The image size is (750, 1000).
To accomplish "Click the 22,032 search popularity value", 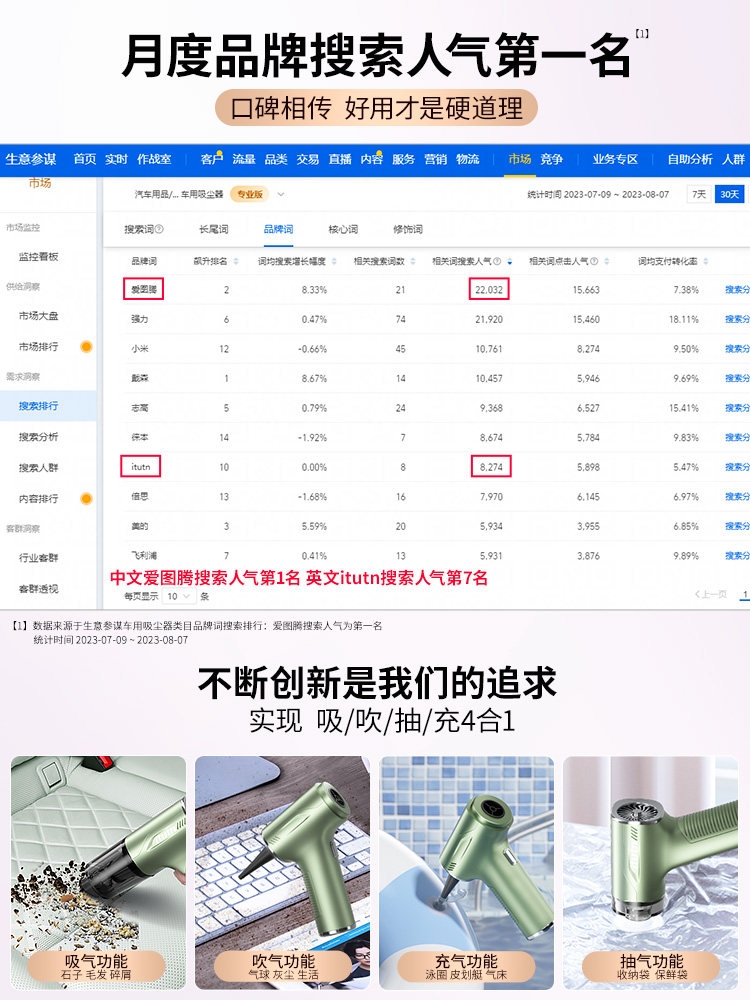I will click(489, 290).
